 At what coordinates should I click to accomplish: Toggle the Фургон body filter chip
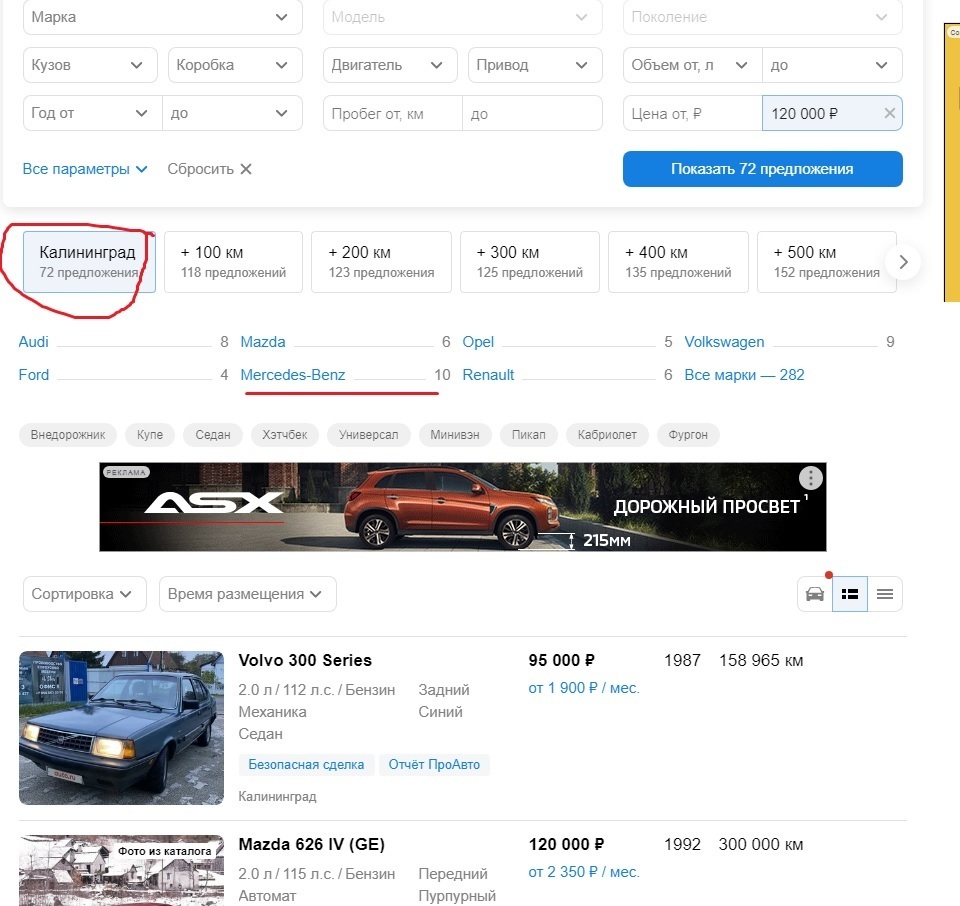688,435
